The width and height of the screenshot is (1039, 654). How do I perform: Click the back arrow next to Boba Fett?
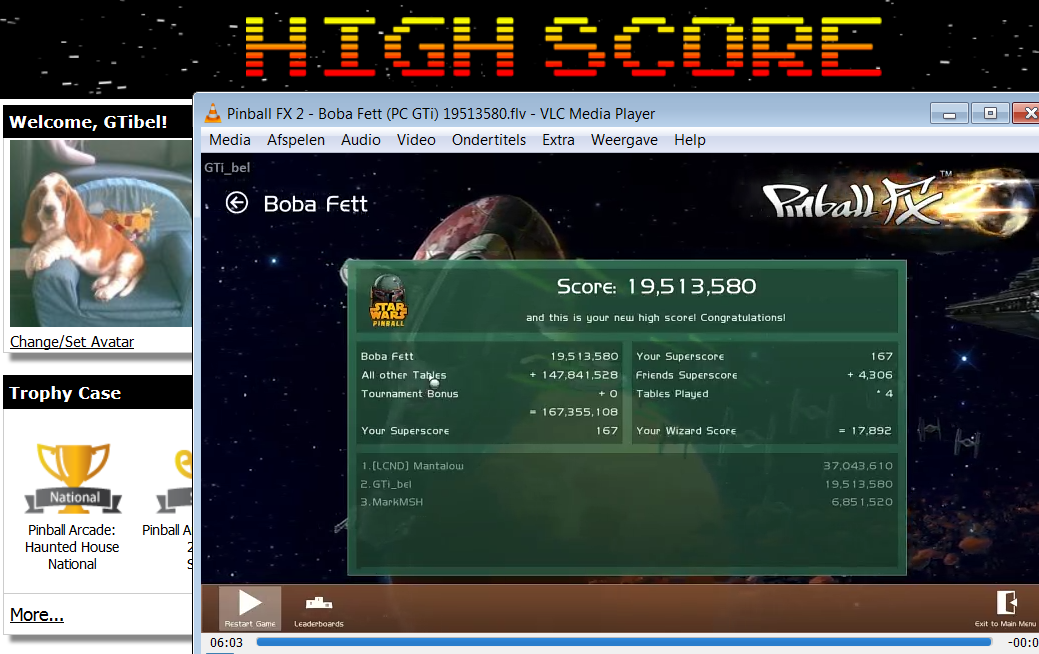point(237,203)
